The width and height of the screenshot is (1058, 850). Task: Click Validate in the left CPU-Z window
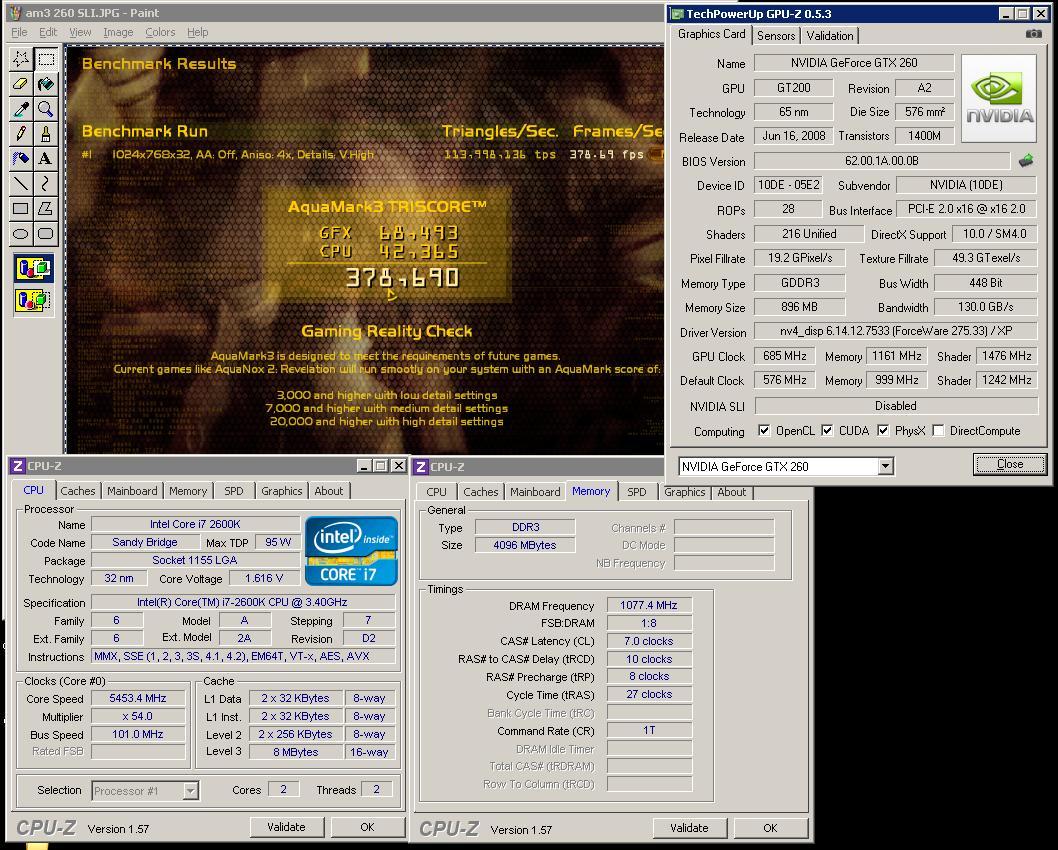point(287,827)
